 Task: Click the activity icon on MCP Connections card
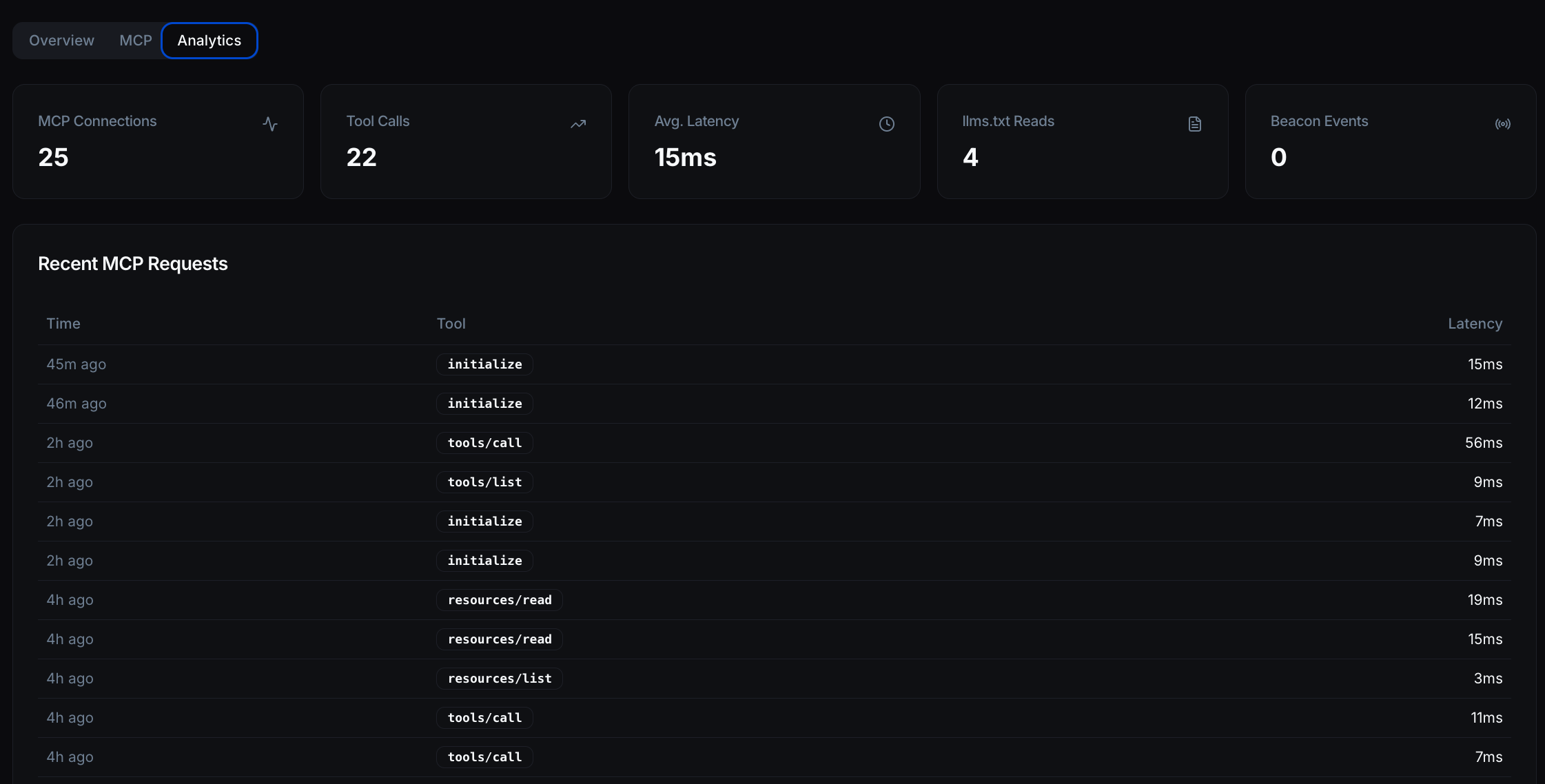270,124
